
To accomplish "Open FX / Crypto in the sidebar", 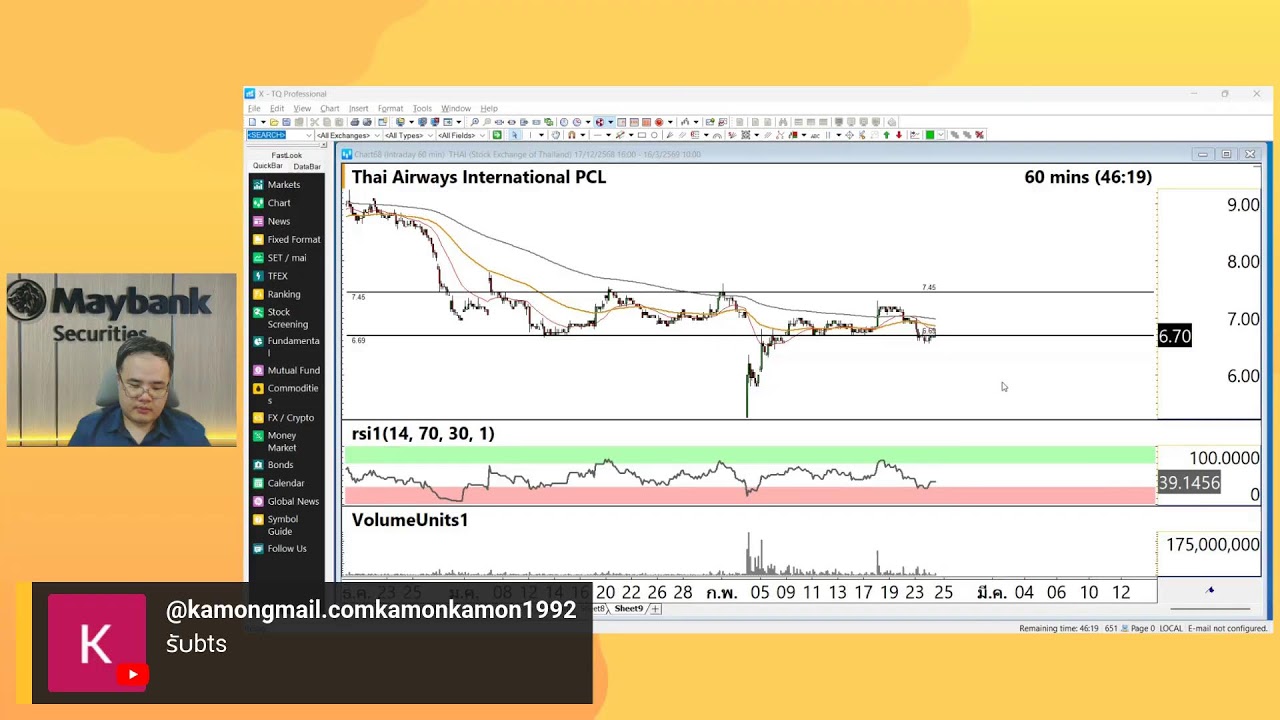I will pos(290,418).
